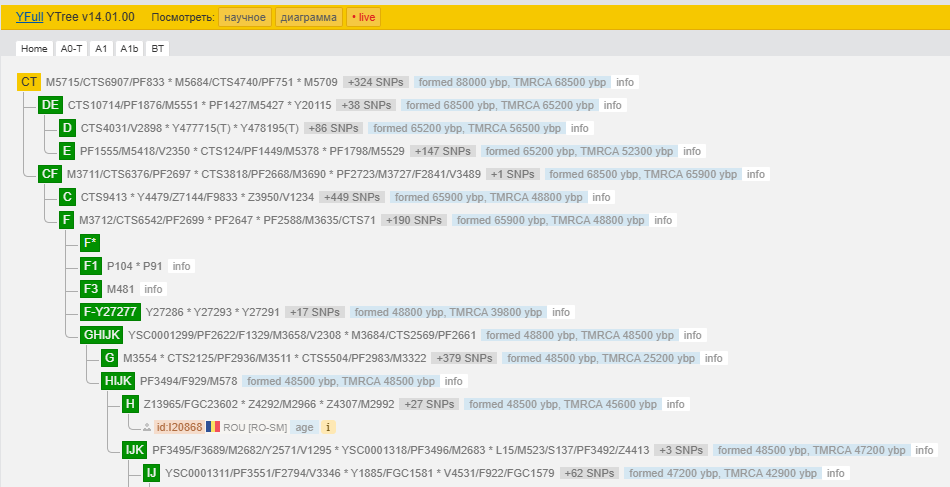Open info for IJ row
This screenshot has width=950, height=487.
835,474
